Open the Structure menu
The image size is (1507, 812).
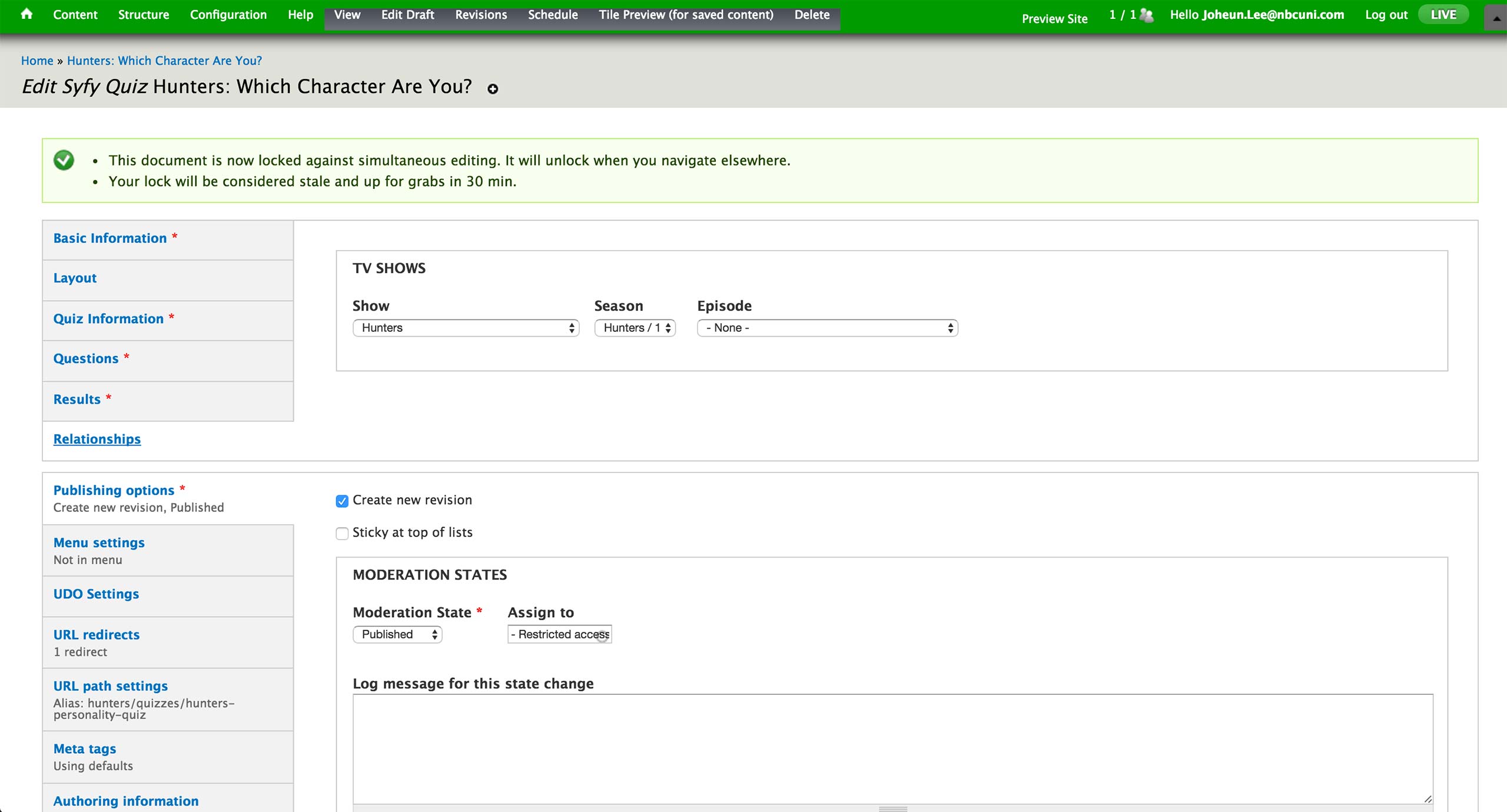point(143,15)
